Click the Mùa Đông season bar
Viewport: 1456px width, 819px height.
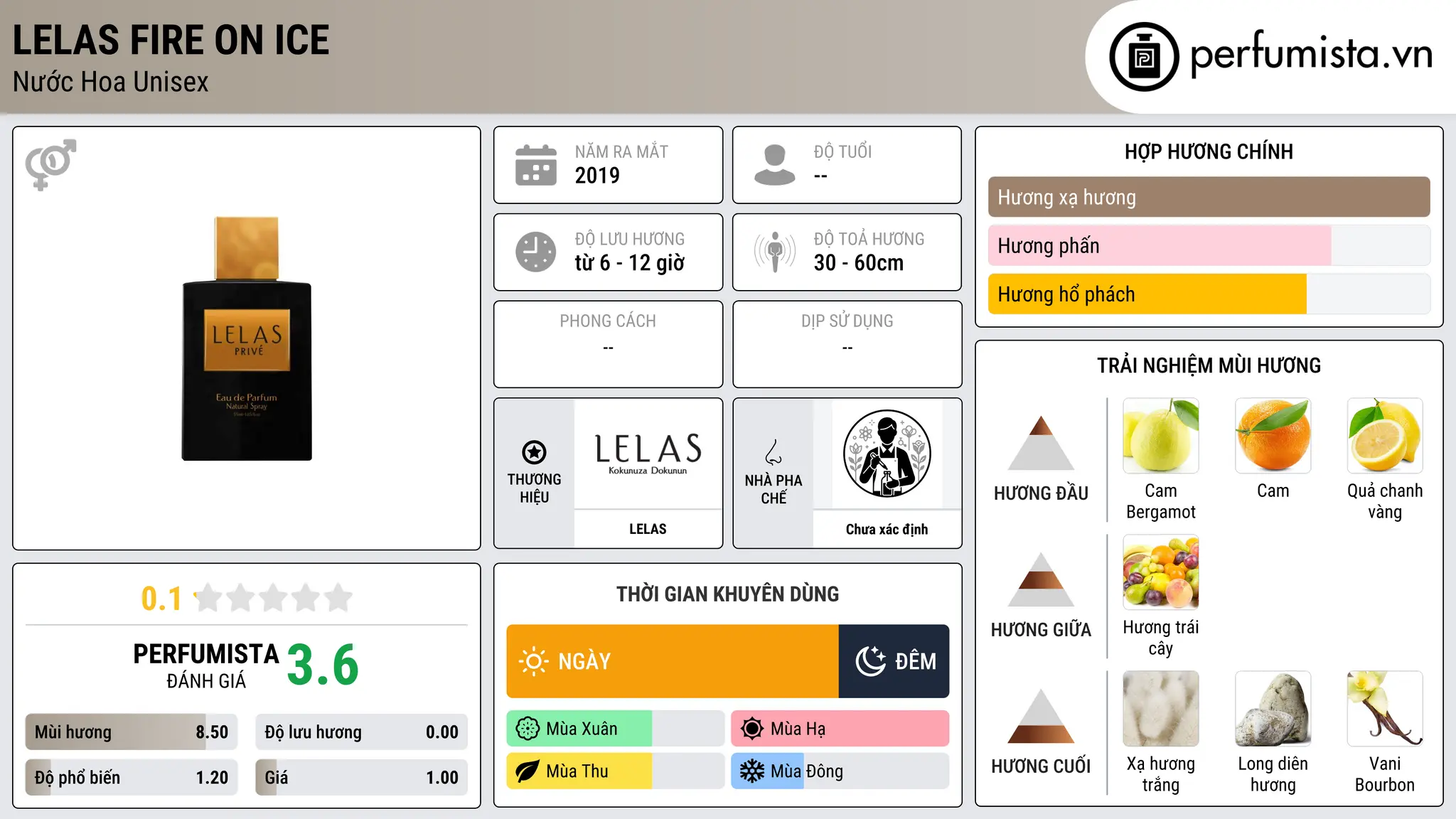840,771
